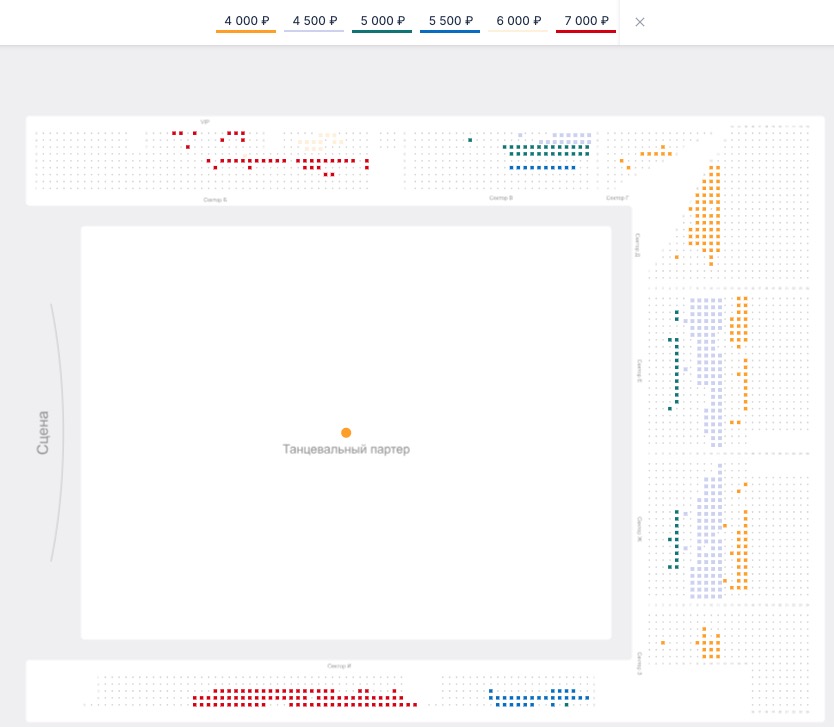Toggle the 4 000 ₽ price filter
This screenshot has width=834, height=727.
[245, 21]
